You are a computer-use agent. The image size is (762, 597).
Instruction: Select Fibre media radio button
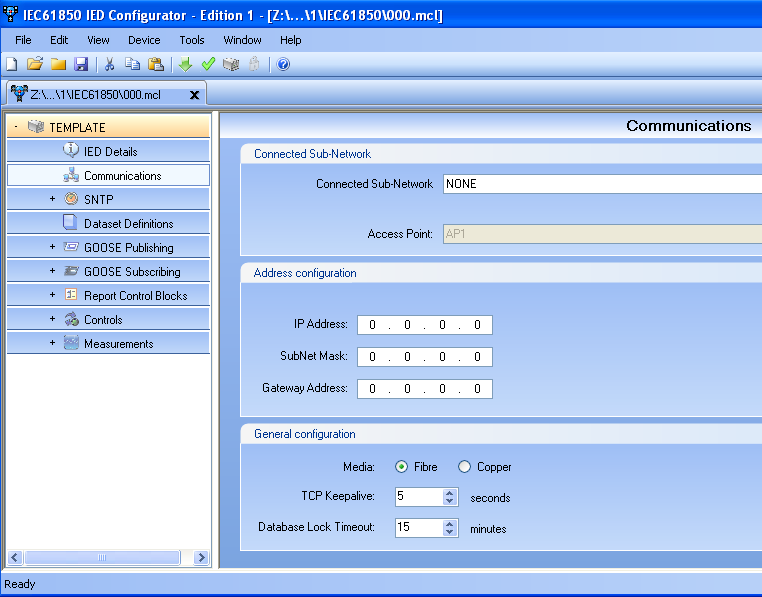coord(401,467)
